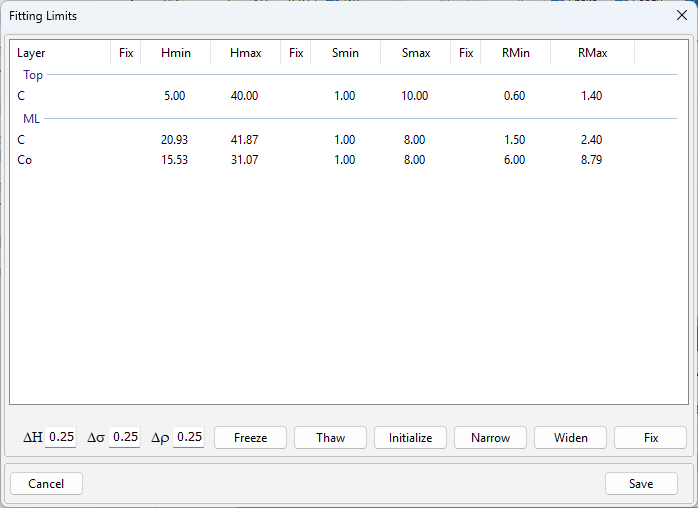Click the Fix column header before Smin

(296, 53)
